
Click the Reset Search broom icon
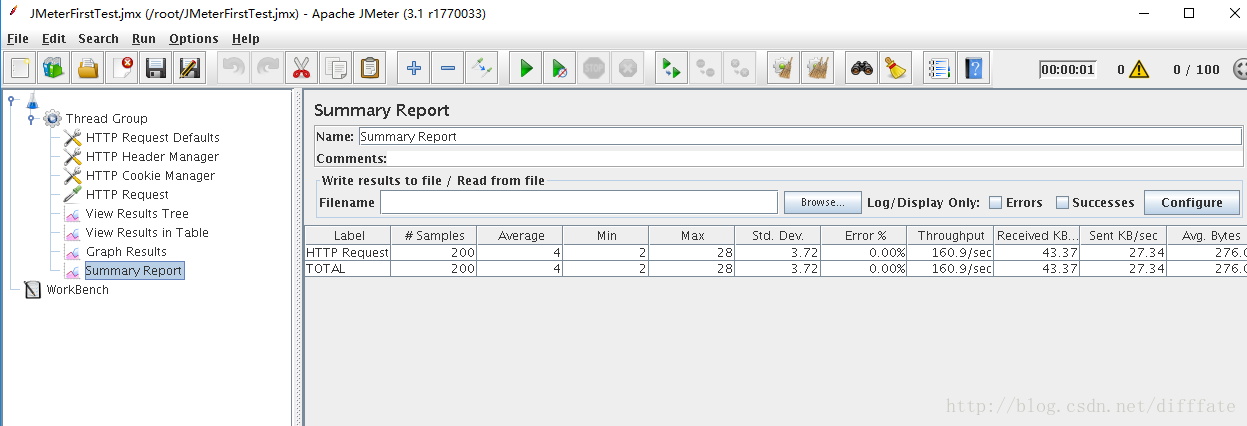click(896, 68)
